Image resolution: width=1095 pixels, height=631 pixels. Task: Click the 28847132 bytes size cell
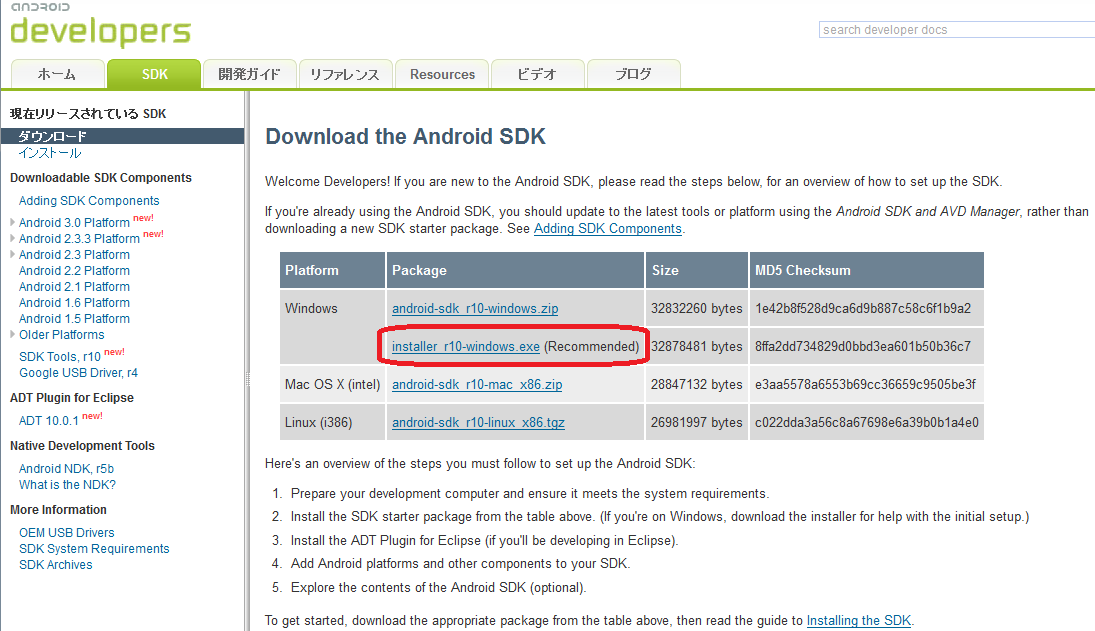(696, 385)
